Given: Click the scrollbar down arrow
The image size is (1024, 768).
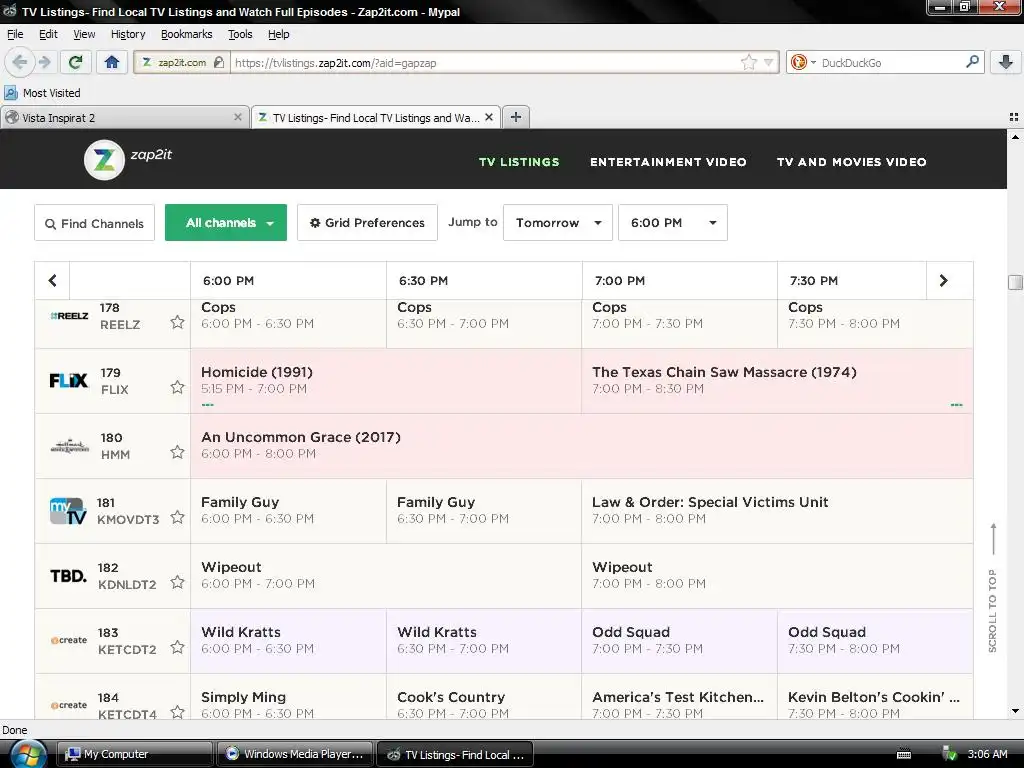Looking at the screenshot, I should pos(1015,711).
